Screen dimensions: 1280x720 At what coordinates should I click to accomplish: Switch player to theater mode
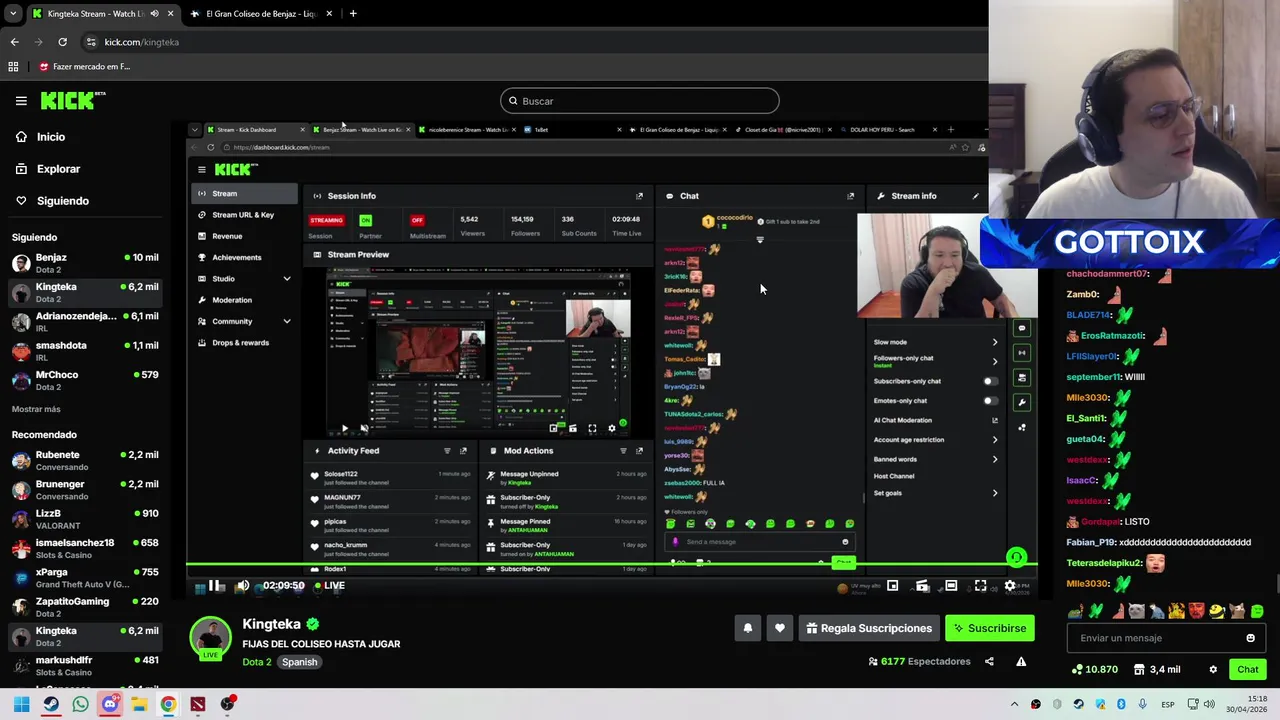point(951,586)
